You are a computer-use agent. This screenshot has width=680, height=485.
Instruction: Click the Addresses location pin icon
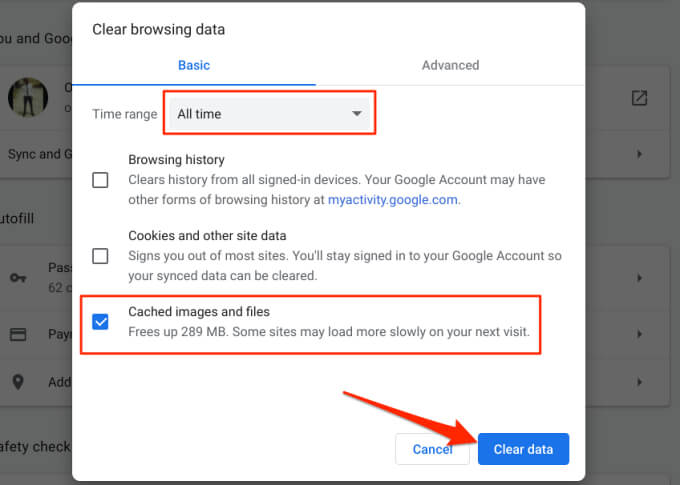(x=17, y=383)
